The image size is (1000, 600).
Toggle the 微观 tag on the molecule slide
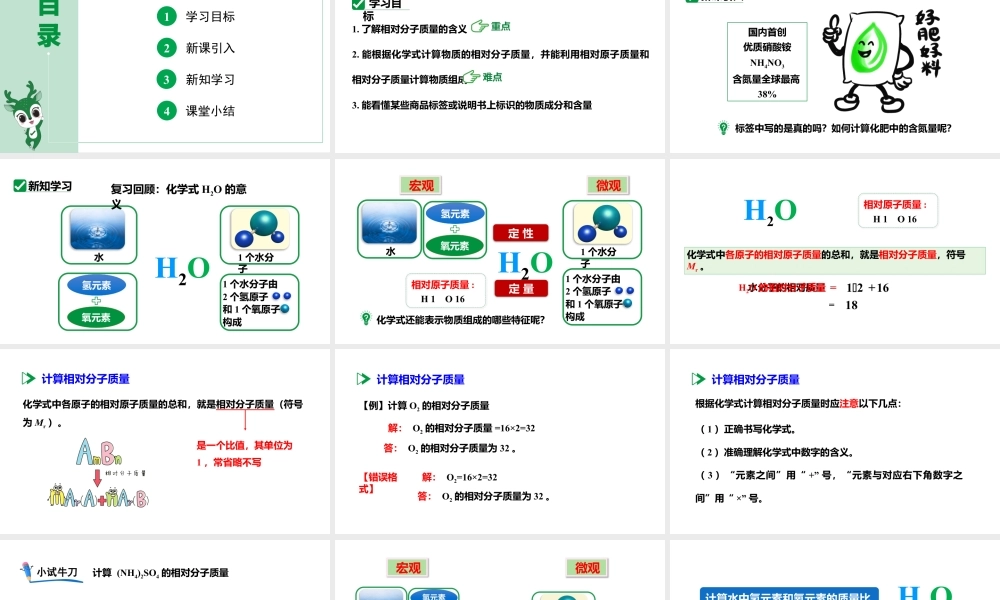[609, 185]
